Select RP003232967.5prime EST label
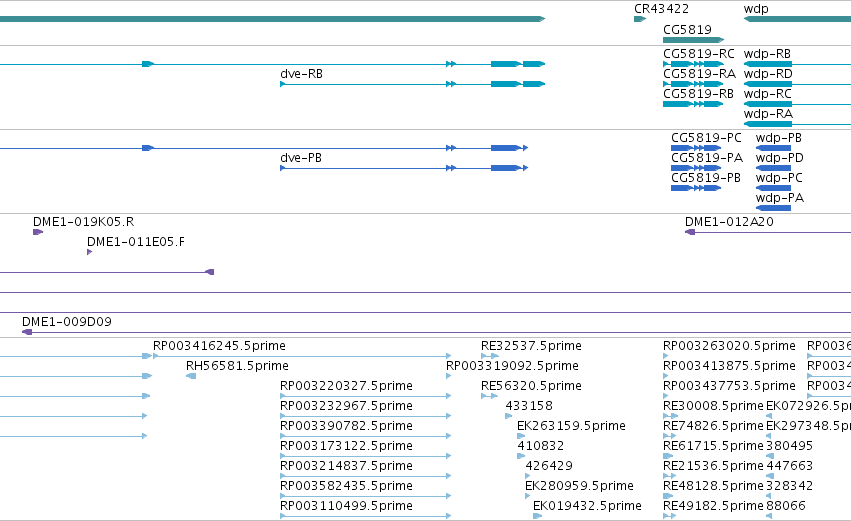The width and height of the screenshot is (851, 521). pos(346,406)
